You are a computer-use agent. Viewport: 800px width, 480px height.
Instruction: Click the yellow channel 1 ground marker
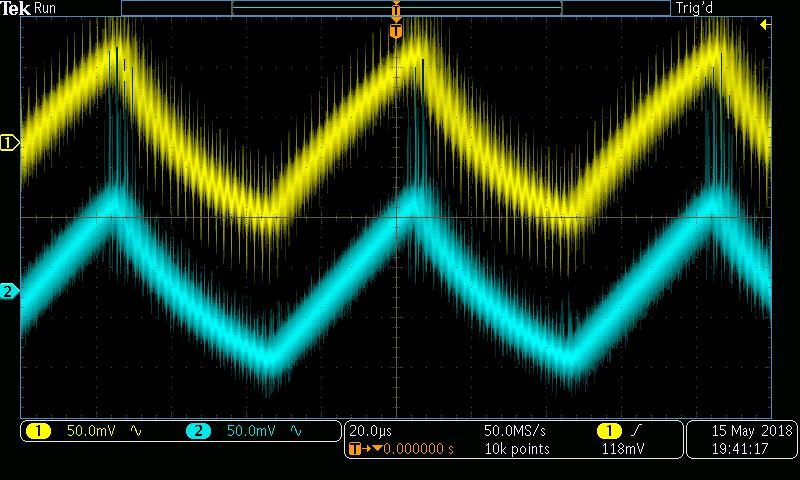click(x=9, y=143)
